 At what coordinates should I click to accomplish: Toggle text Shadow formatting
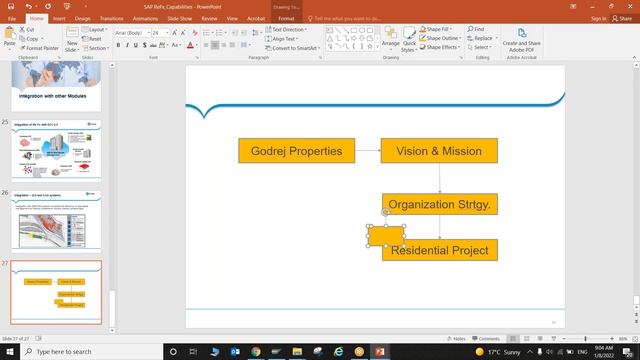144,45
